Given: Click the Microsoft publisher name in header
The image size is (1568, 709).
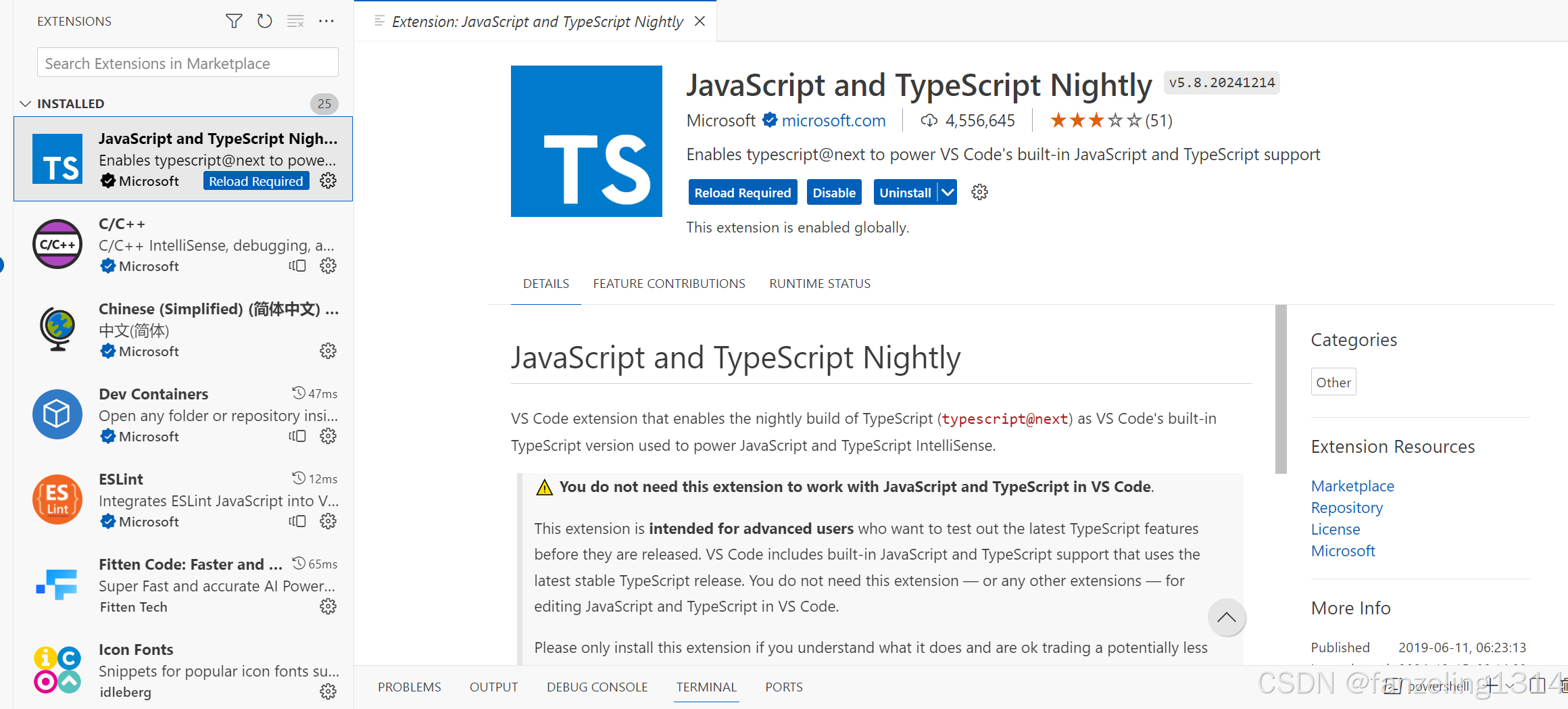Looking at the screenshot, I should [720, 120].
